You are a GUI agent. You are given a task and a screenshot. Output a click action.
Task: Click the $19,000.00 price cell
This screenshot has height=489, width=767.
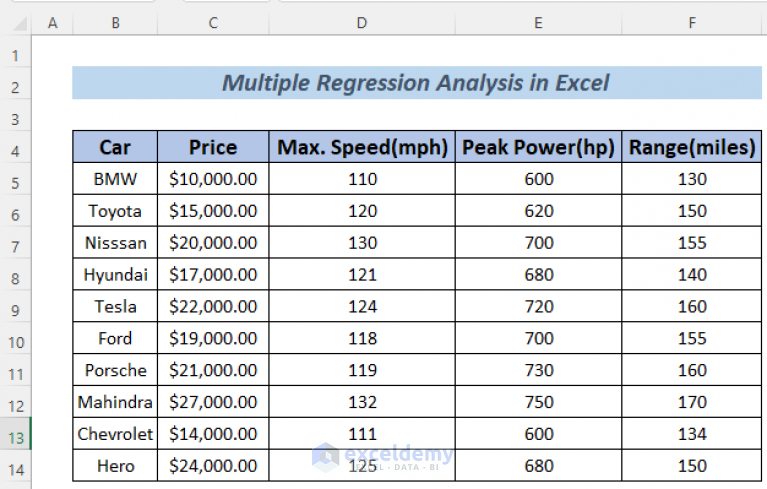pos(213,338)
